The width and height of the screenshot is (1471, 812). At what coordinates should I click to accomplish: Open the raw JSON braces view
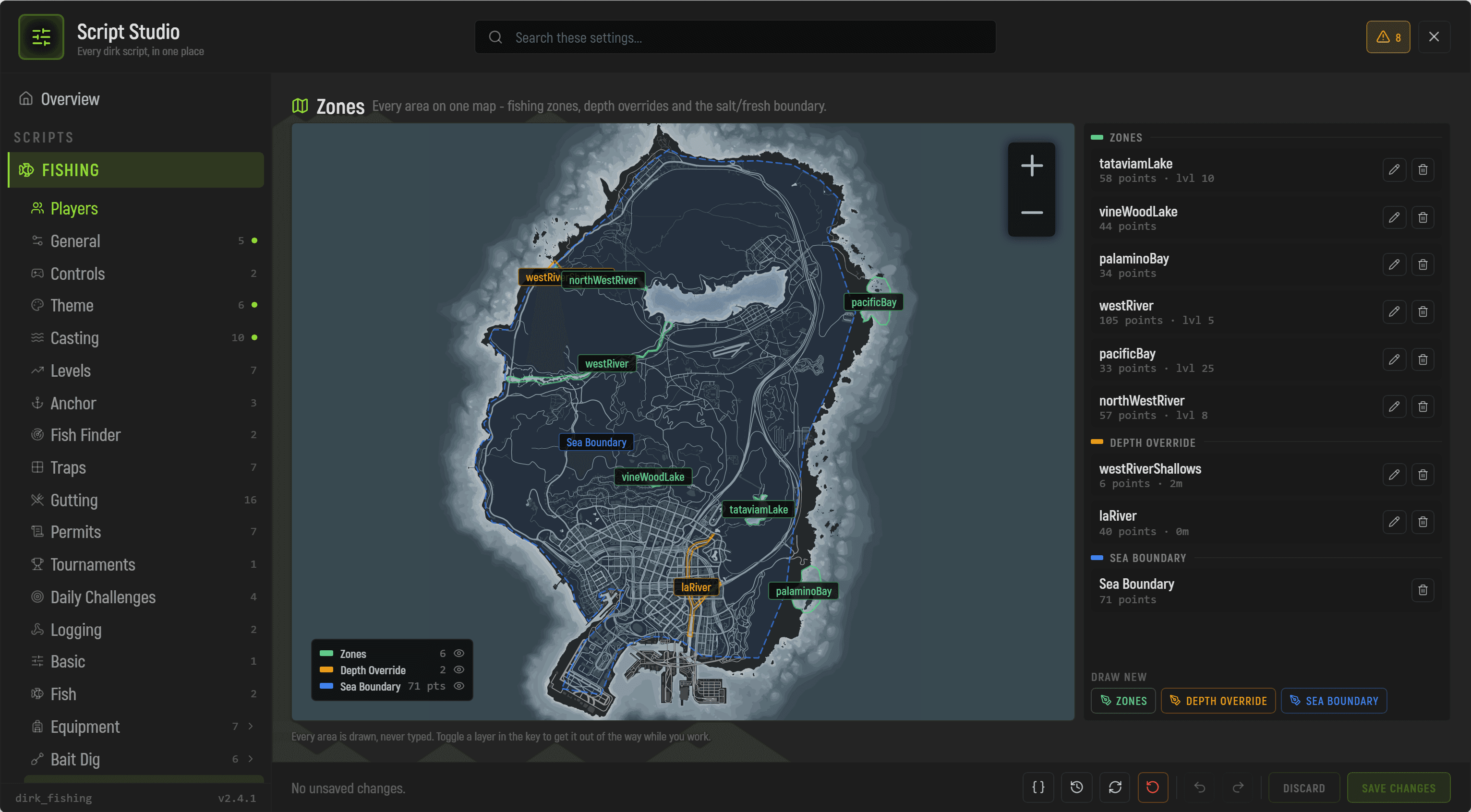click(x=1038, y=788)
